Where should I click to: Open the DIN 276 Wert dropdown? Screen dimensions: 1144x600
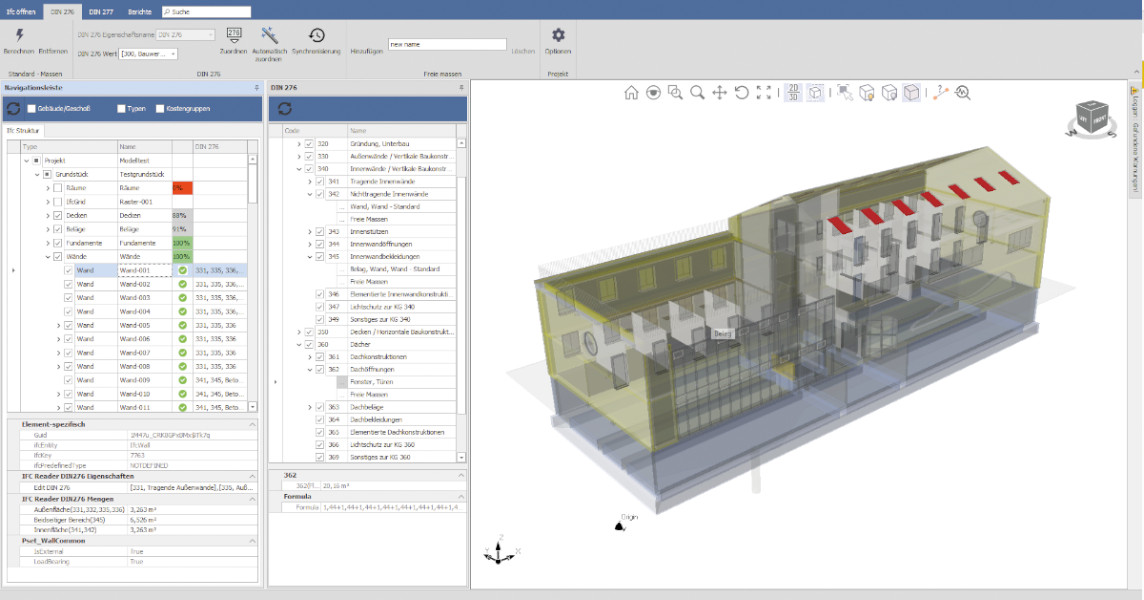click(174, 54)
